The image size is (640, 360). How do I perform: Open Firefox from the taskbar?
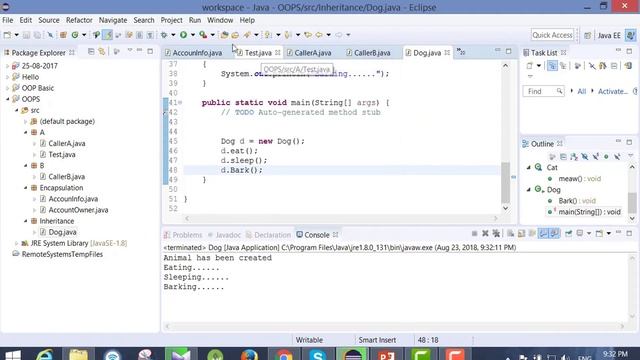coord(249,354)
